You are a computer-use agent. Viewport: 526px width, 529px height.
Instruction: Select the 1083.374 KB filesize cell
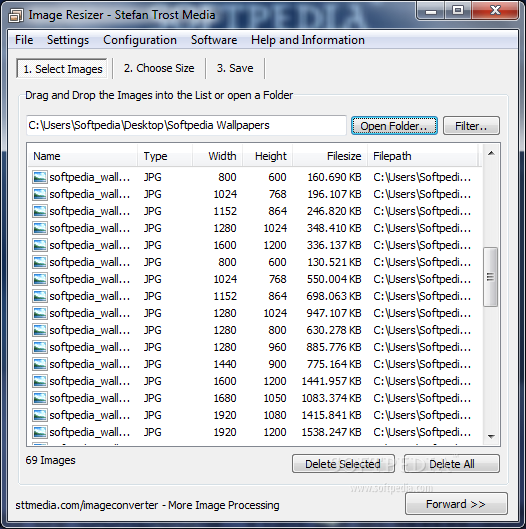point(331,398)
